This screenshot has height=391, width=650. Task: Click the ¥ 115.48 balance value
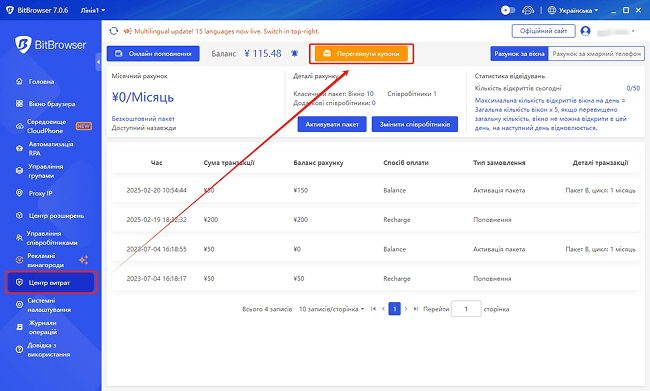coord(263,53)
